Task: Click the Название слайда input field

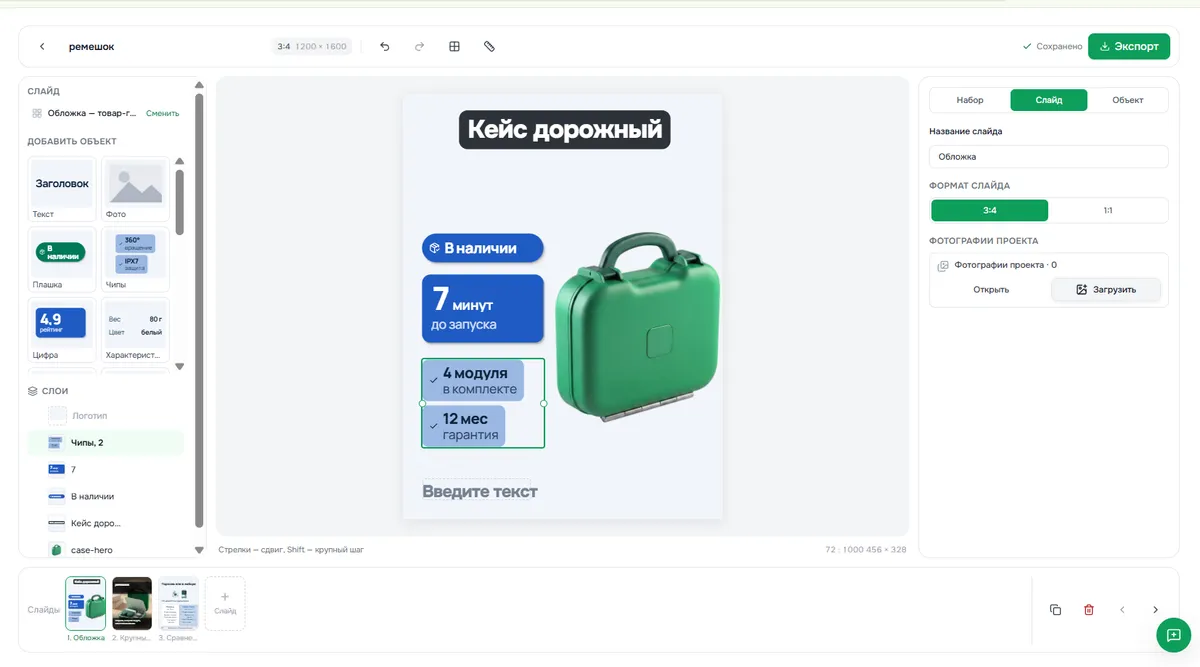Action: (1048, 157)
